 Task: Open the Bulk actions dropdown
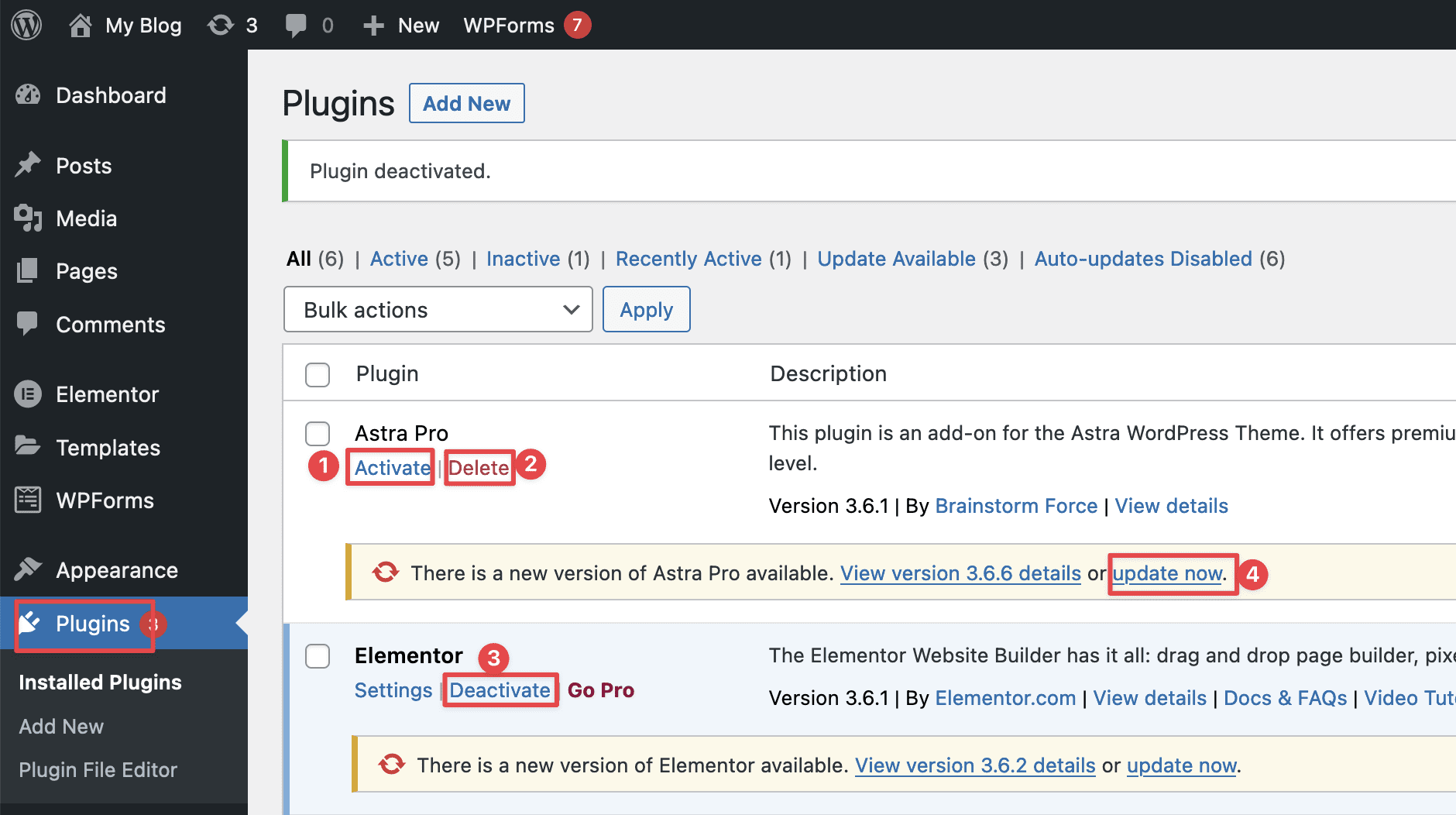click(x=438, y=310)
